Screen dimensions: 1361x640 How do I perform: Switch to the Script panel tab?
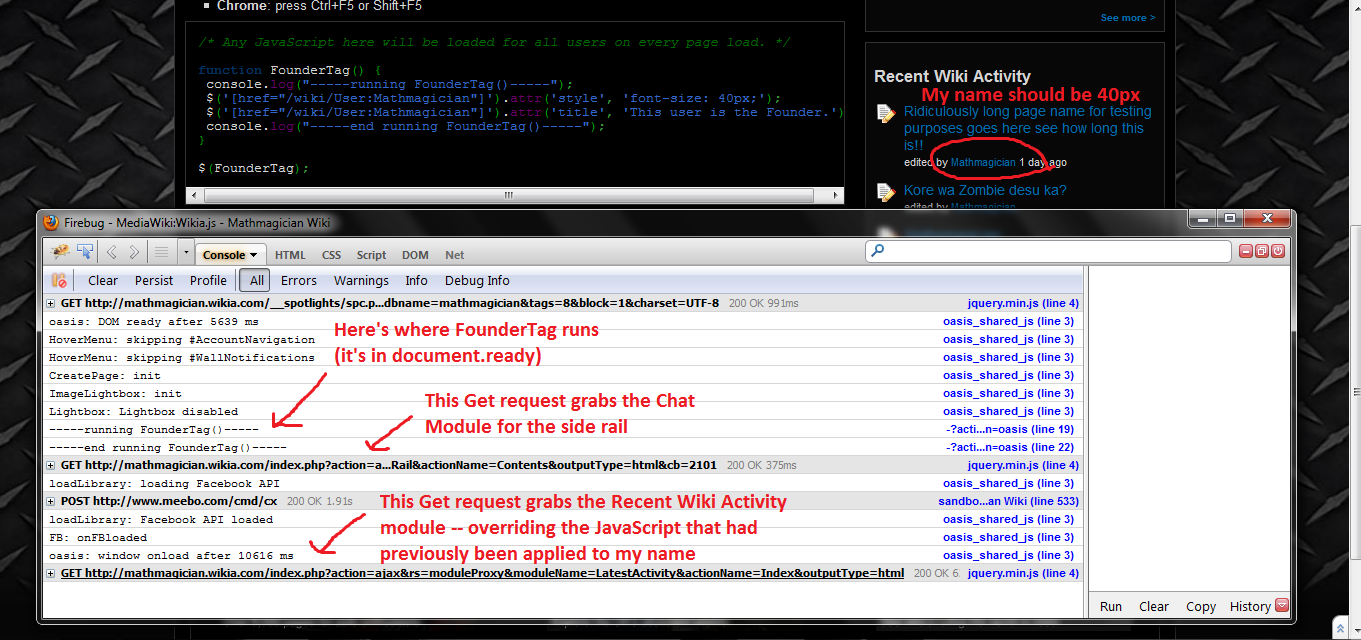point(371,255)
